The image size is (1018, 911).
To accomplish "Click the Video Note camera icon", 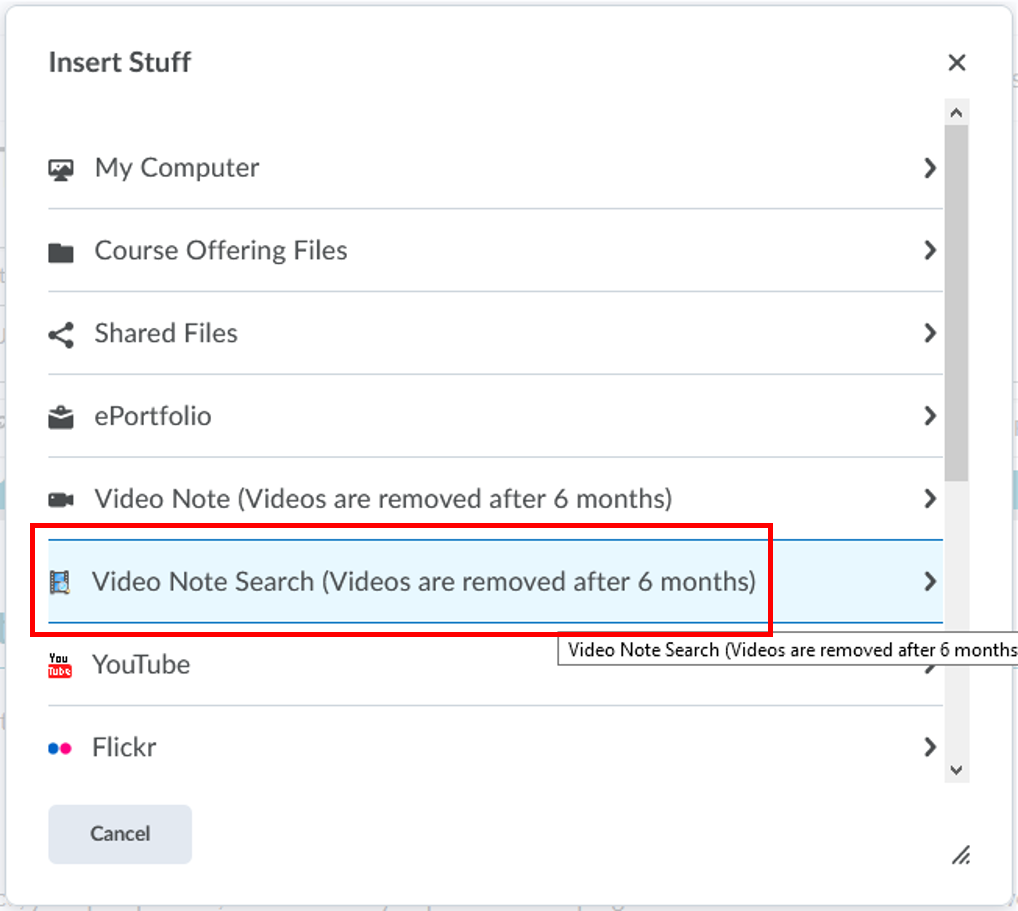I will coord(62,499).
